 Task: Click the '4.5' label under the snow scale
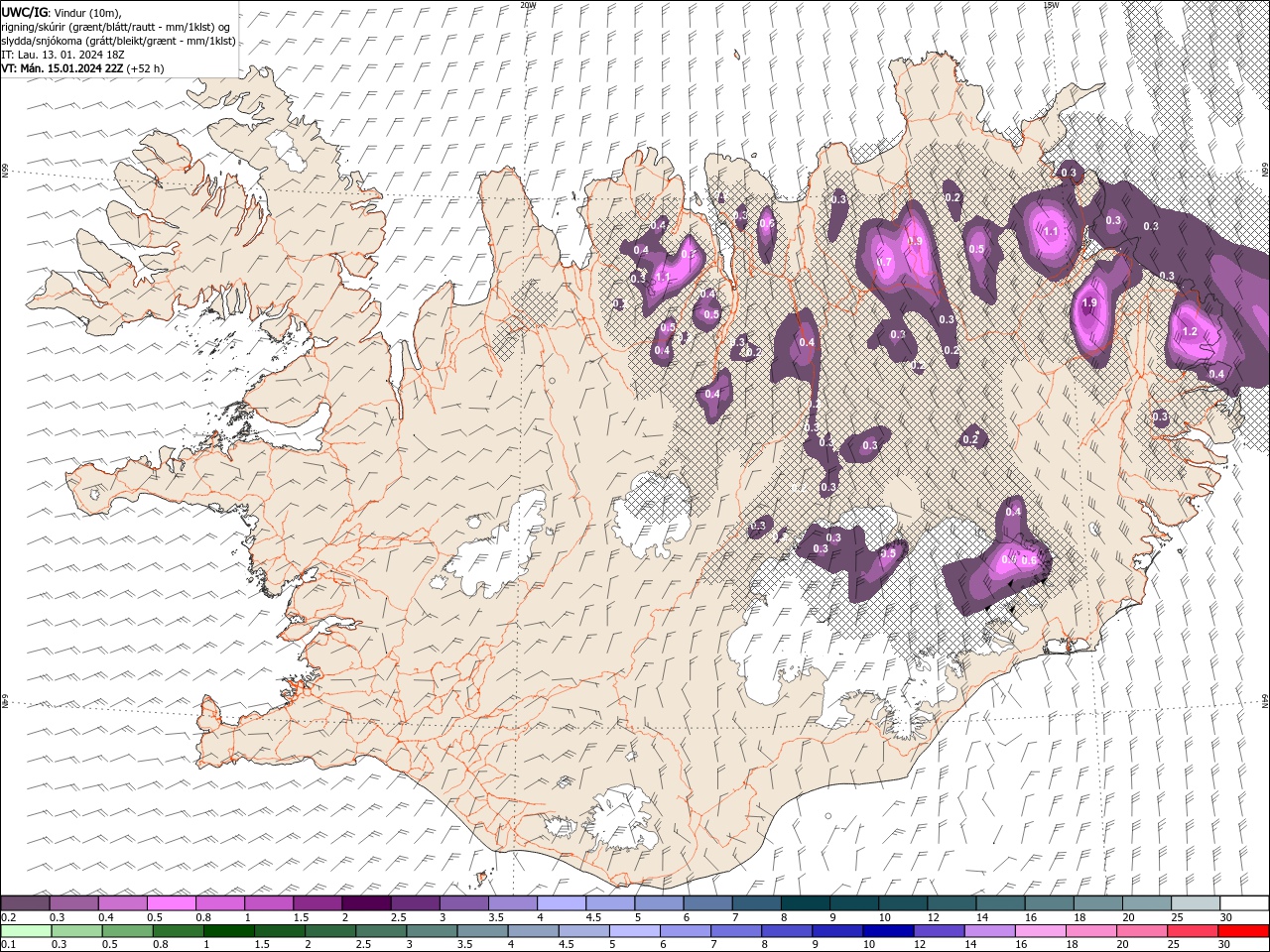point(593,917)
